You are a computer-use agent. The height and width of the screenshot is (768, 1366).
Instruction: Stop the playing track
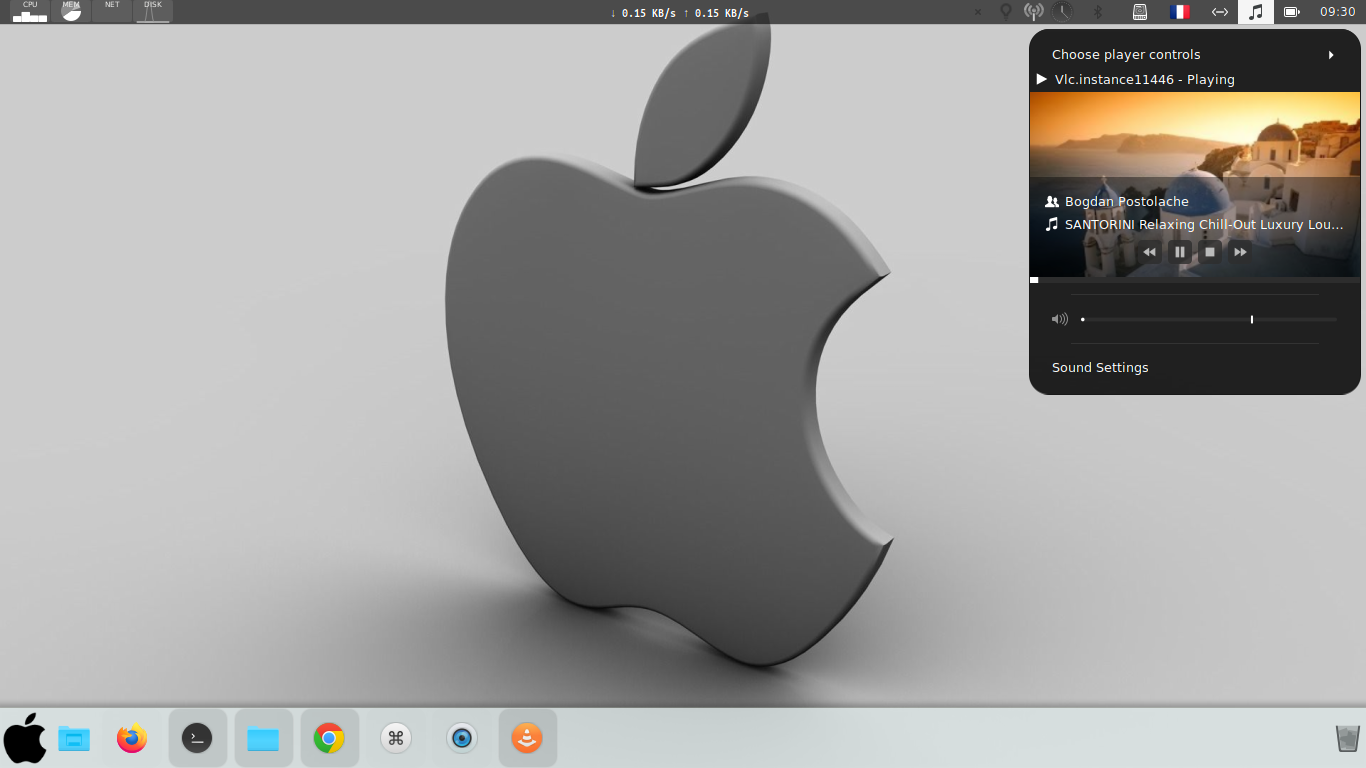pos(1210,252)
